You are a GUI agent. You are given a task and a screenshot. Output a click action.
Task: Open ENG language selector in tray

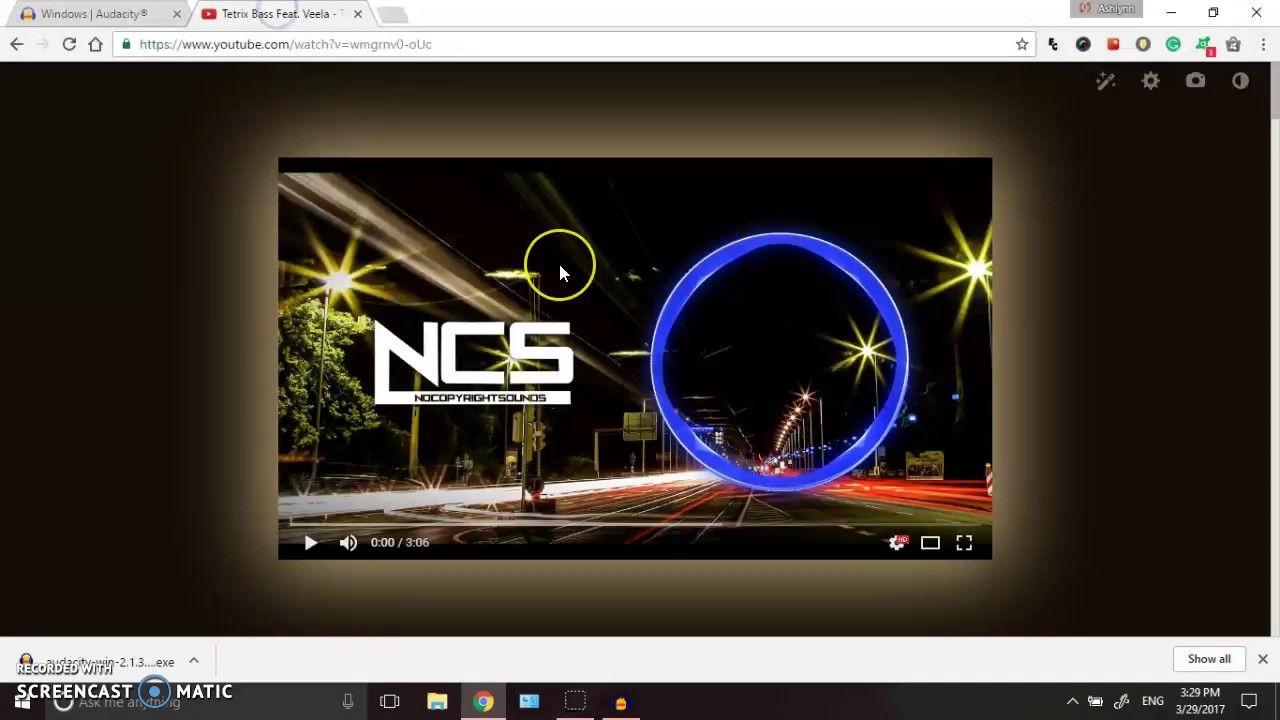pyautogui.click(x=1153, y=702)
